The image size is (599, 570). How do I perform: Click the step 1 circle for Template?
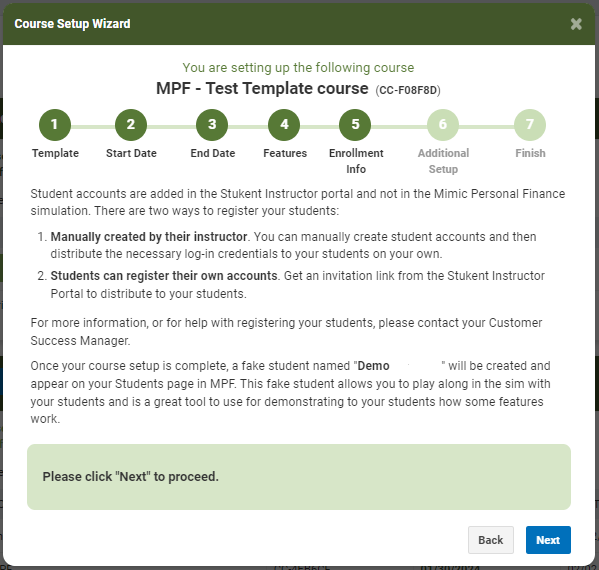(55, 125)
